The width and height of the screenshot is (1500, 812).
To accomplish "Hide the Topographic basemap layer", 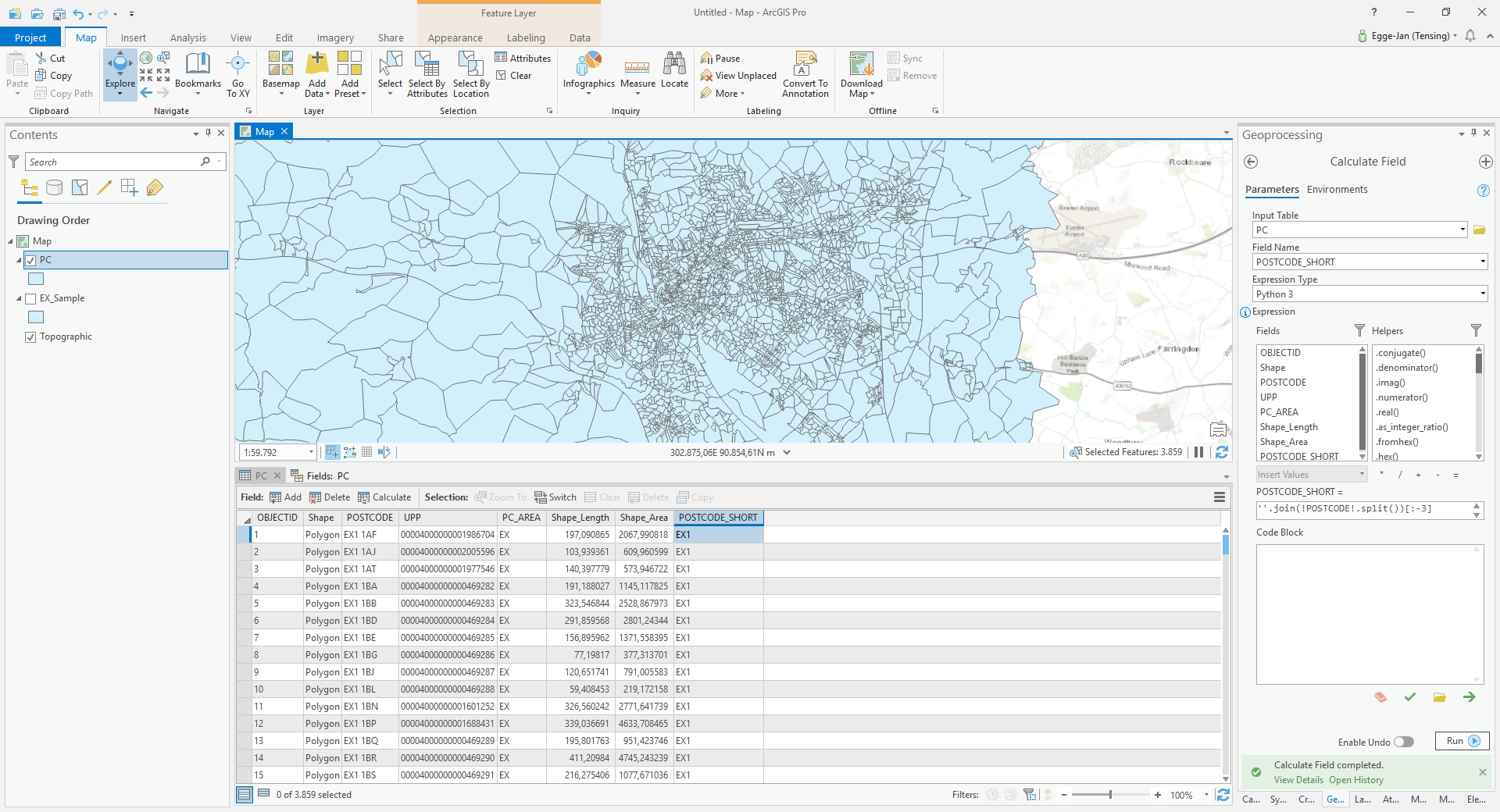I will (30, 337).
